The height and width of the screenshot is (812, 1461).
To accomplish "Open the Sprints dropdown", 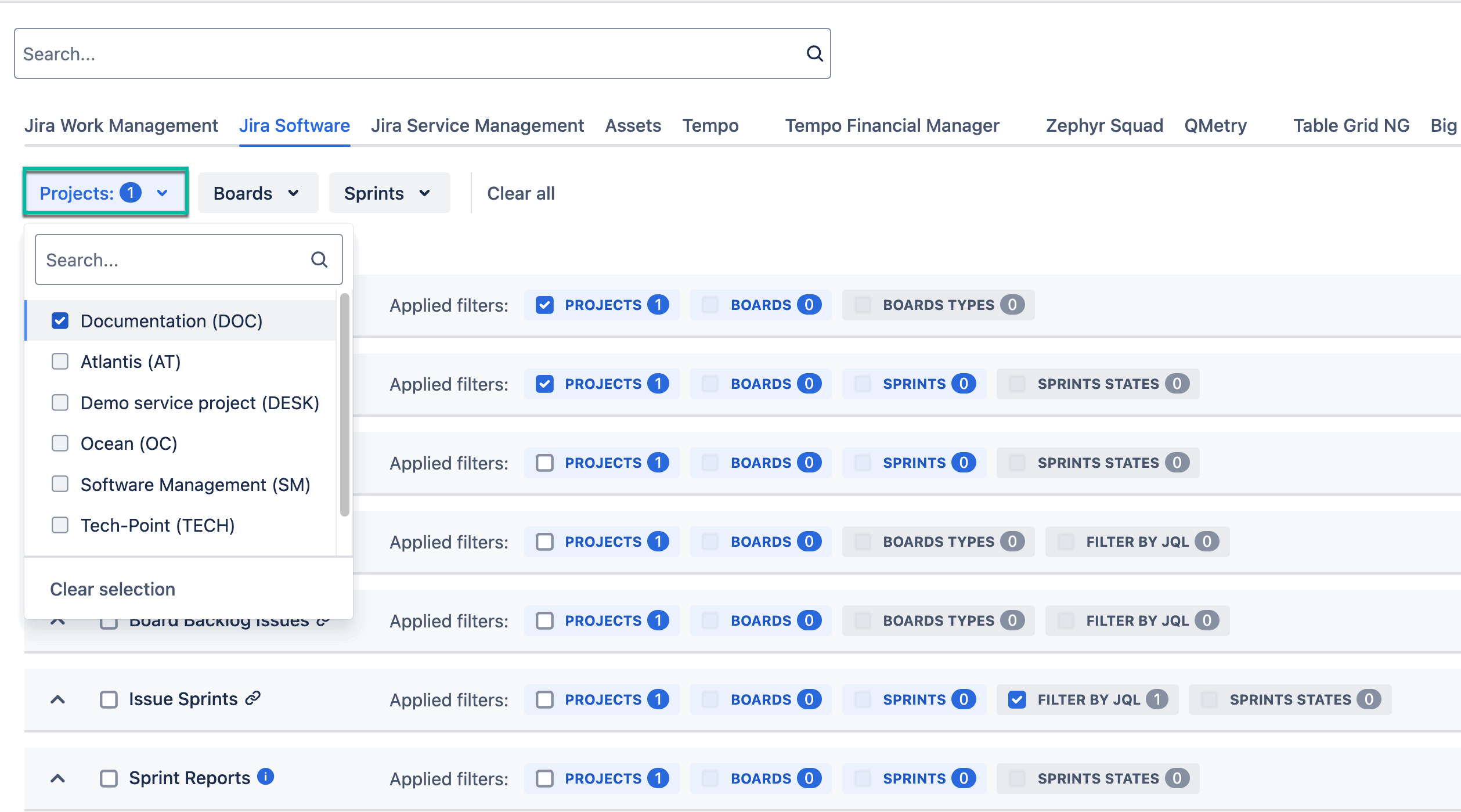I will tap(388, 193).
